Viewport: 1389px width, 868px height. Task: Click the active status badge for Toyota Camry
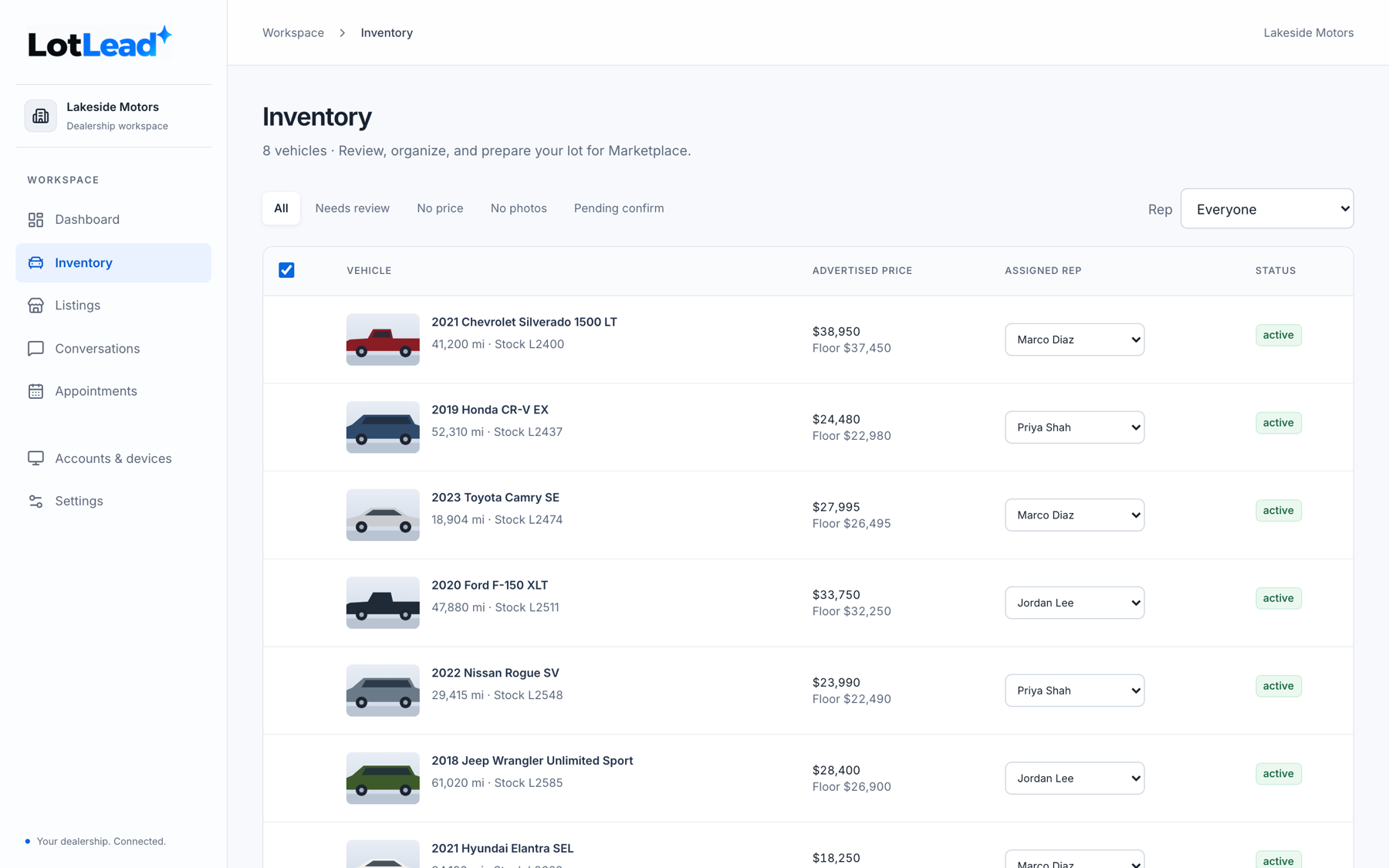pos(1278,511)
